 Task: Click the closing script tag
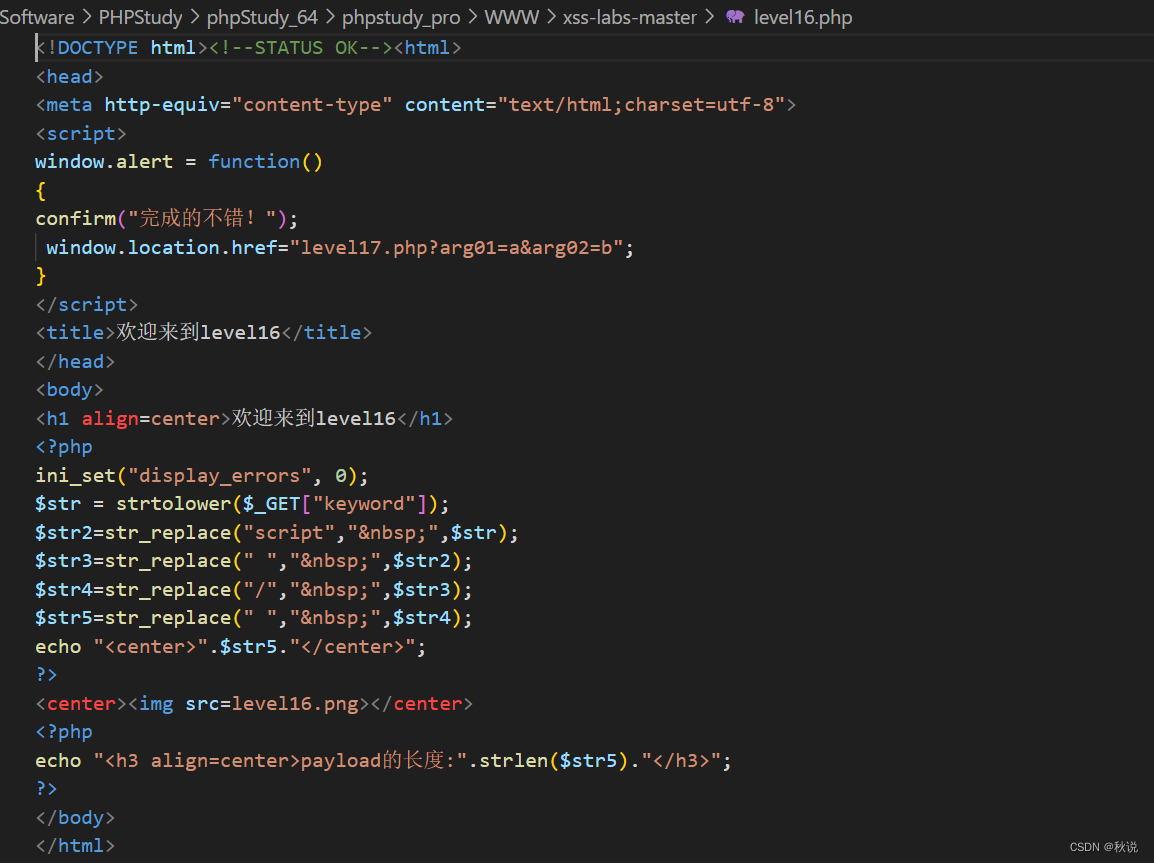coord(87,305)
